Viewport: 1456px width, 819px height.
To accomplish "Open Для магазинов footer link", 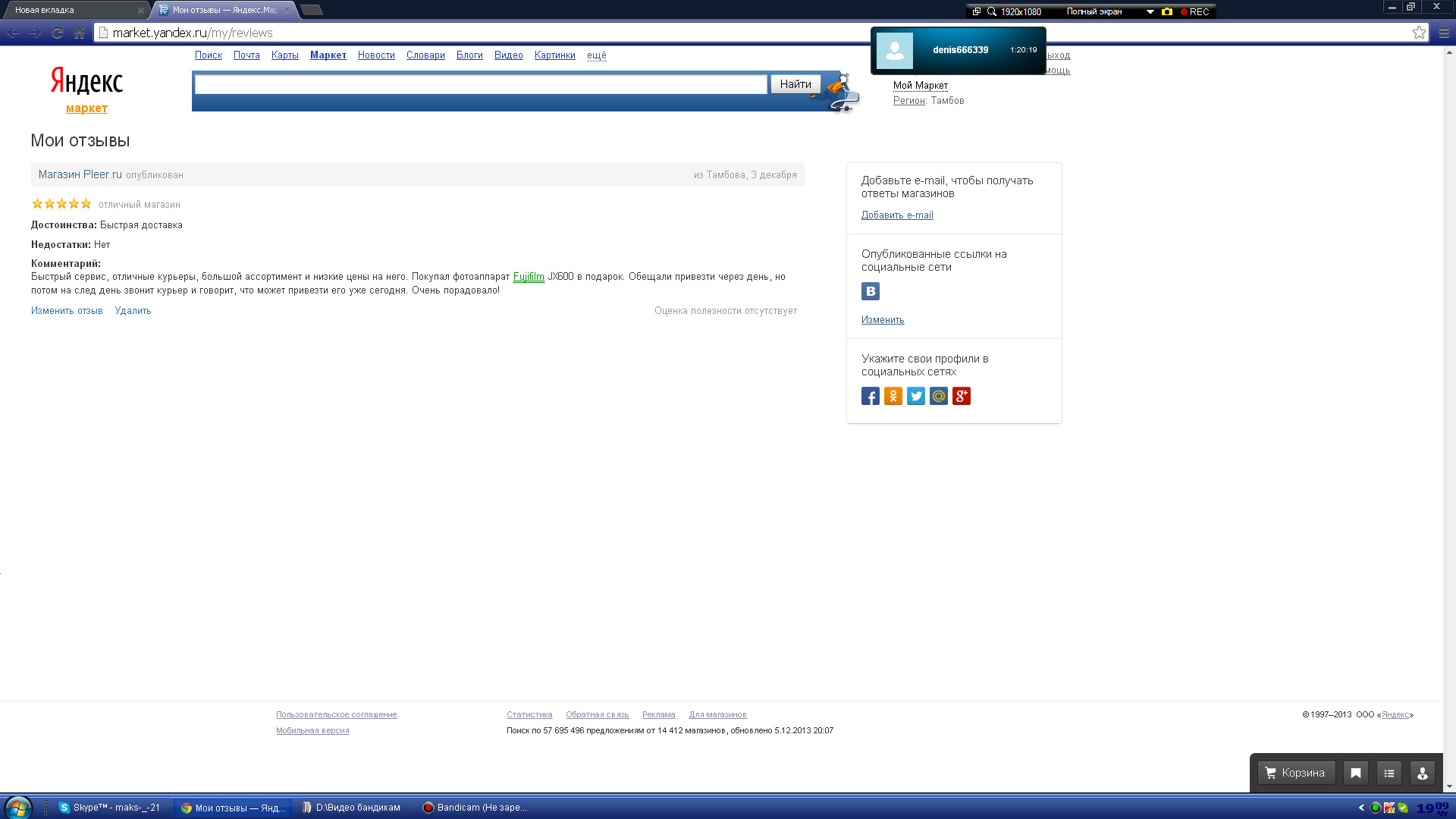I will pos(718,715).
